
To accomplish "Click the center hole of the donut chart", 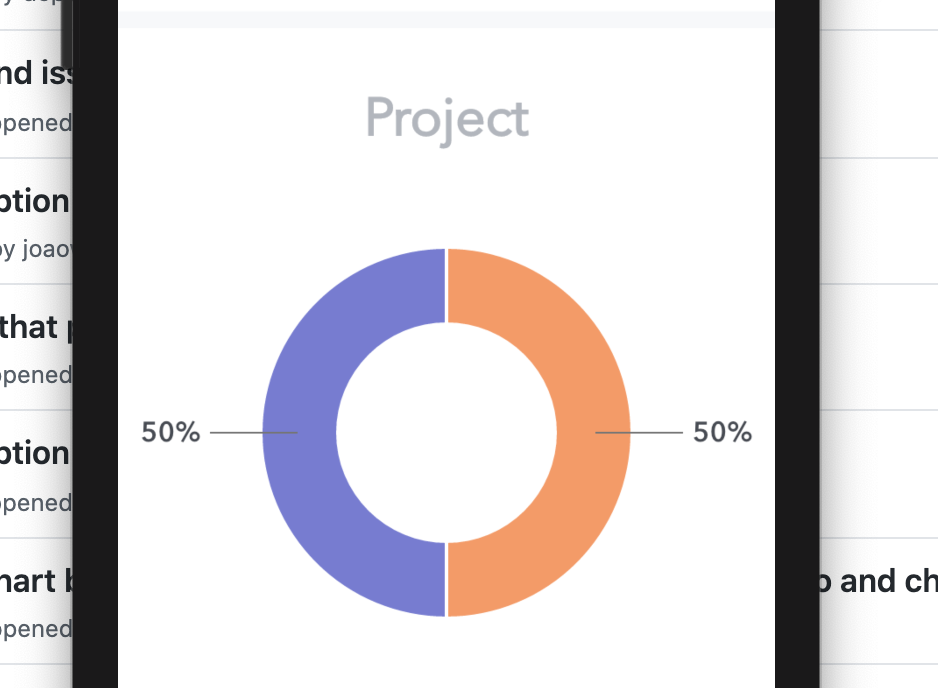I will pos(447,432).
